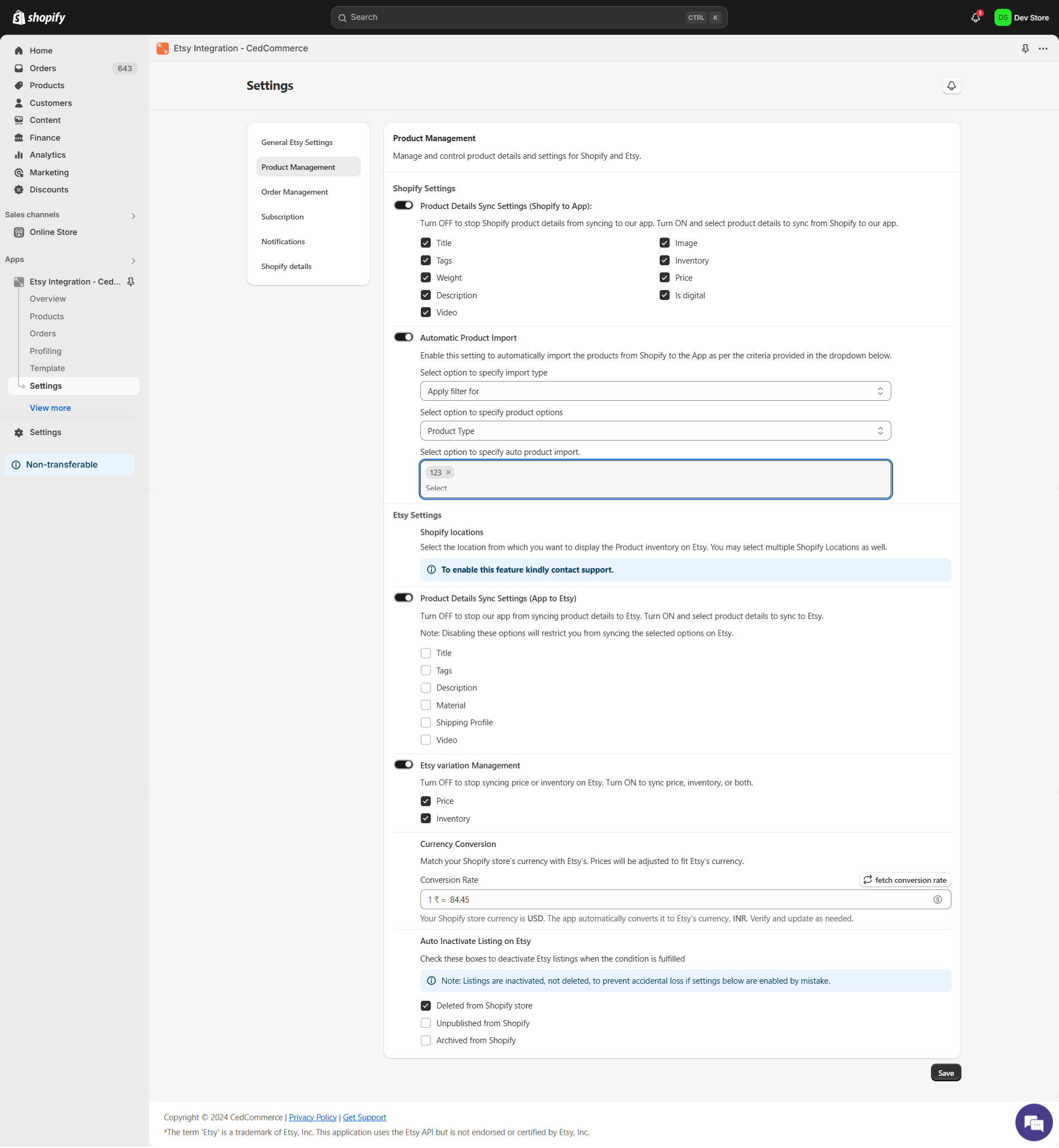Click the Non-transferable info icon
The width and height of the screenshot is (1059, 1148).
[x=16, y=465]
